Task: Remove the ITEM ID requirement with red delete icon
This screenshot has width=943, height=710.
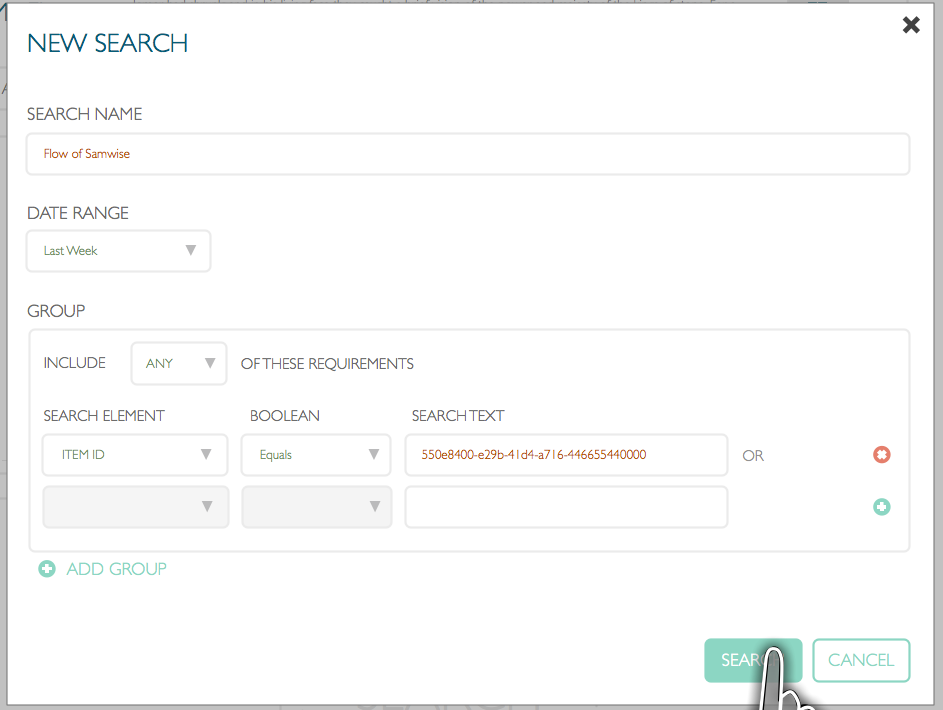Action: [881, 455]
